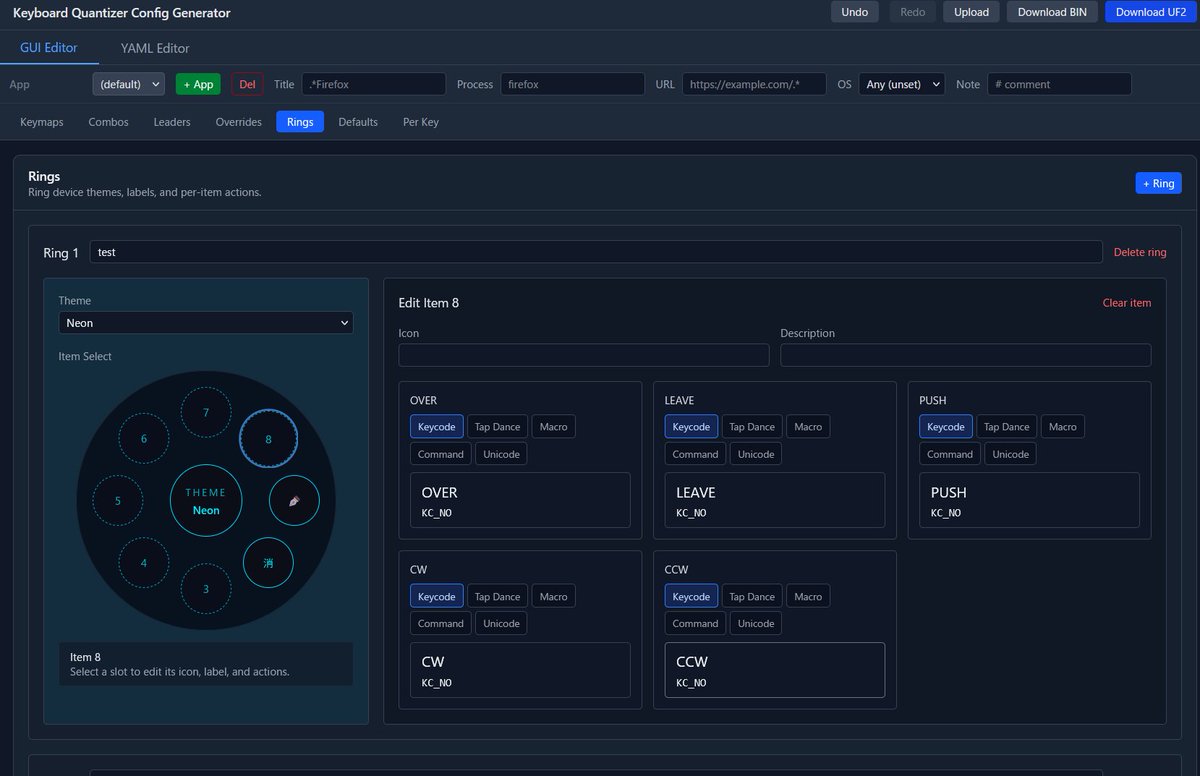The image size is (1200, 776).
Task: Select ring slot 8
Action: click(268, 439)
